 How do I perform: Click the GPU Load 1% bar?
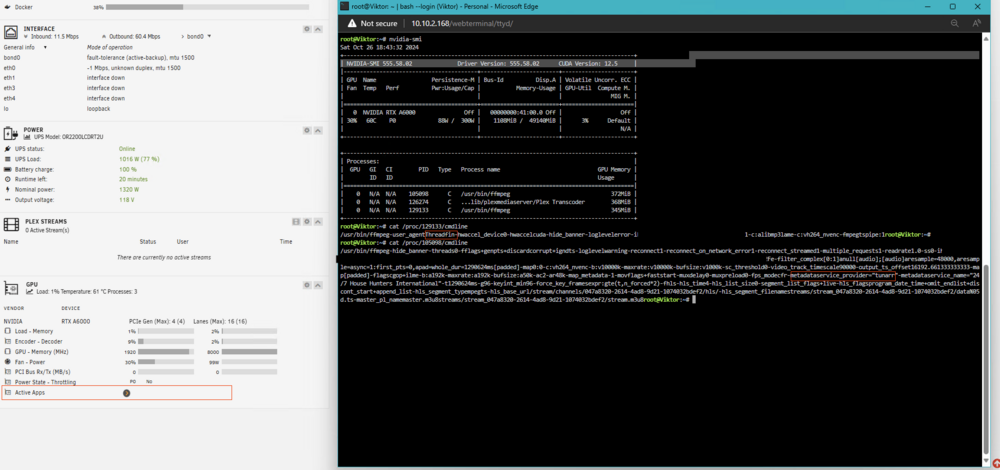[166, 332]
